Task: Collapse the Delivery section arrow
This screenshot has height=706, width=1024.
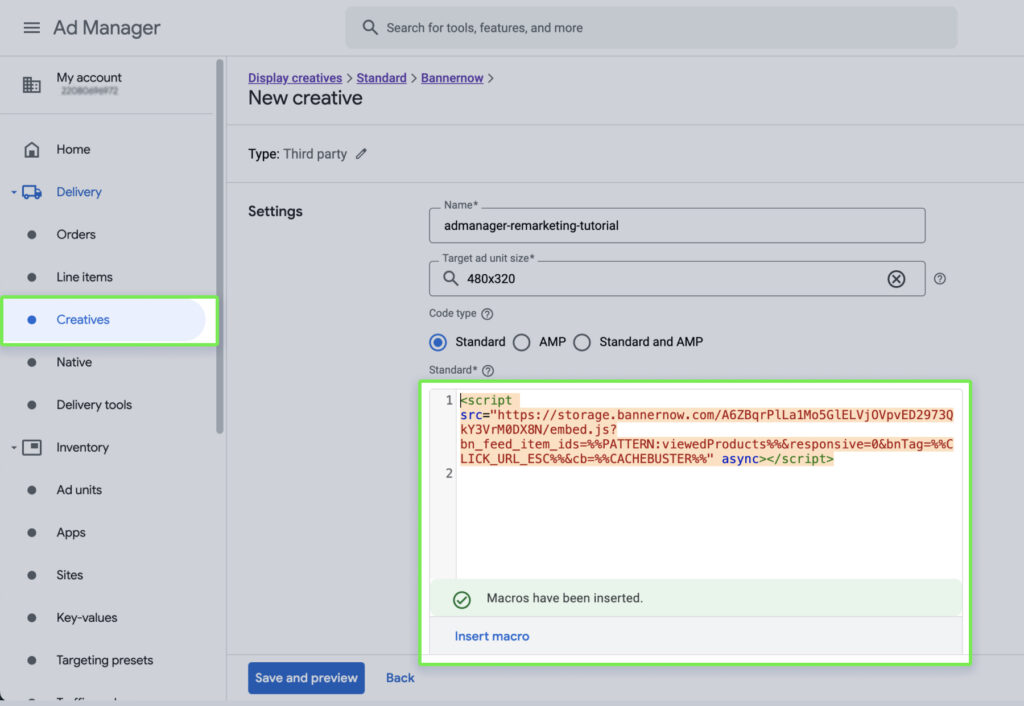Action: point(14,192)
